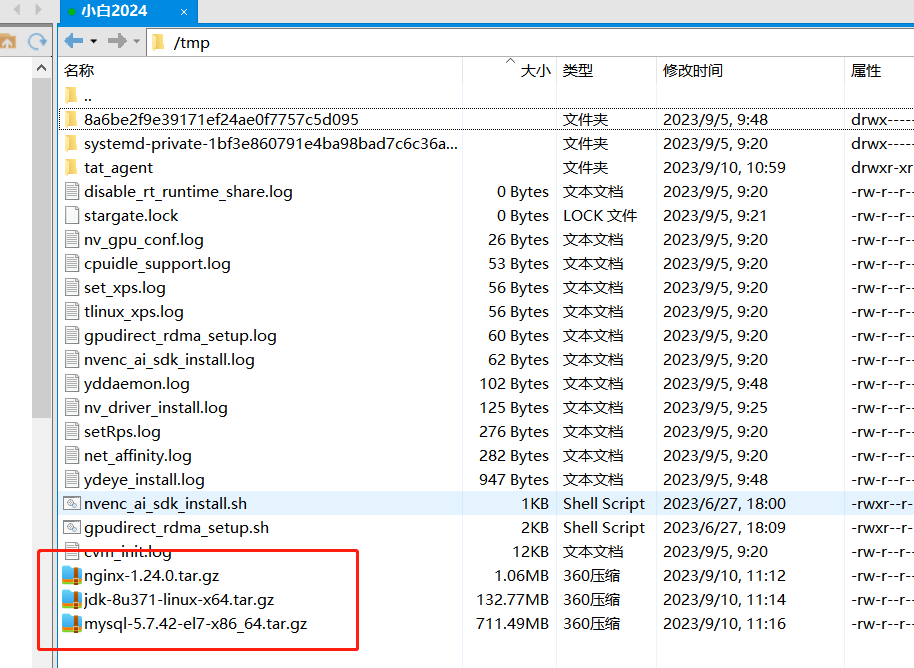
Task: Click the previous tab arrow at top left
Action: 17,9
